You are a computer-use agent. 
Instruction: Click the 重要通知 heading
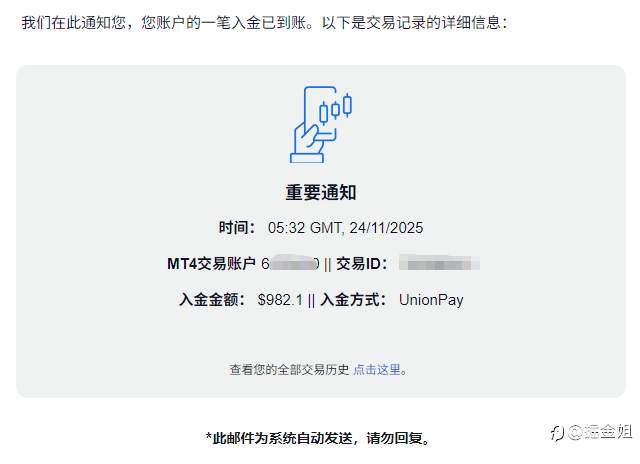321,193
